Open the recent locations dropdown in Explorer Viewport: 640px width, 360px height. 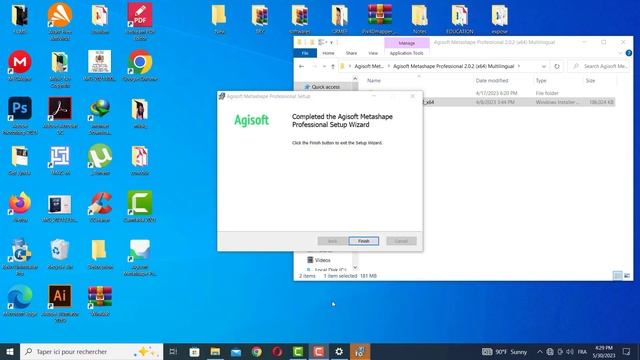(x=324, y=66)
